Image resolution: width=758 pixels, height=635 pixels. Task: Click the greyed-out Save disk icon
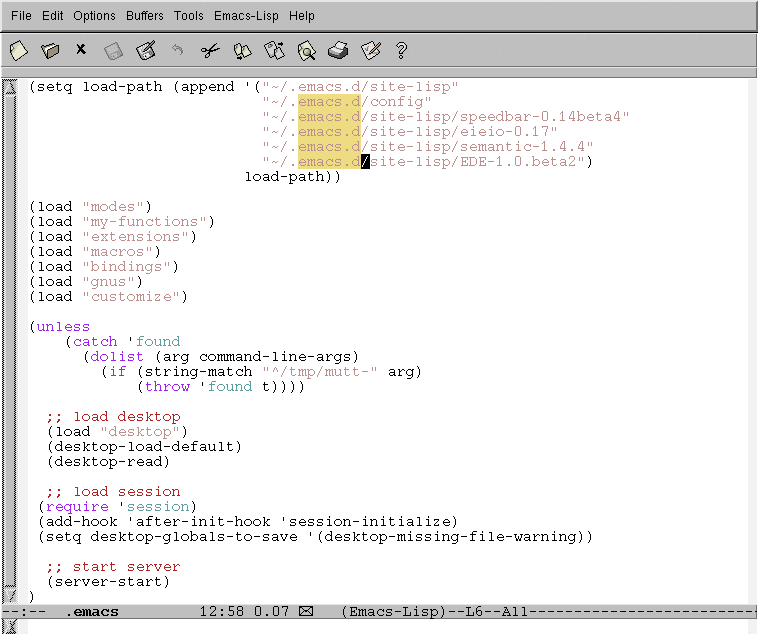tap(114, 51)
